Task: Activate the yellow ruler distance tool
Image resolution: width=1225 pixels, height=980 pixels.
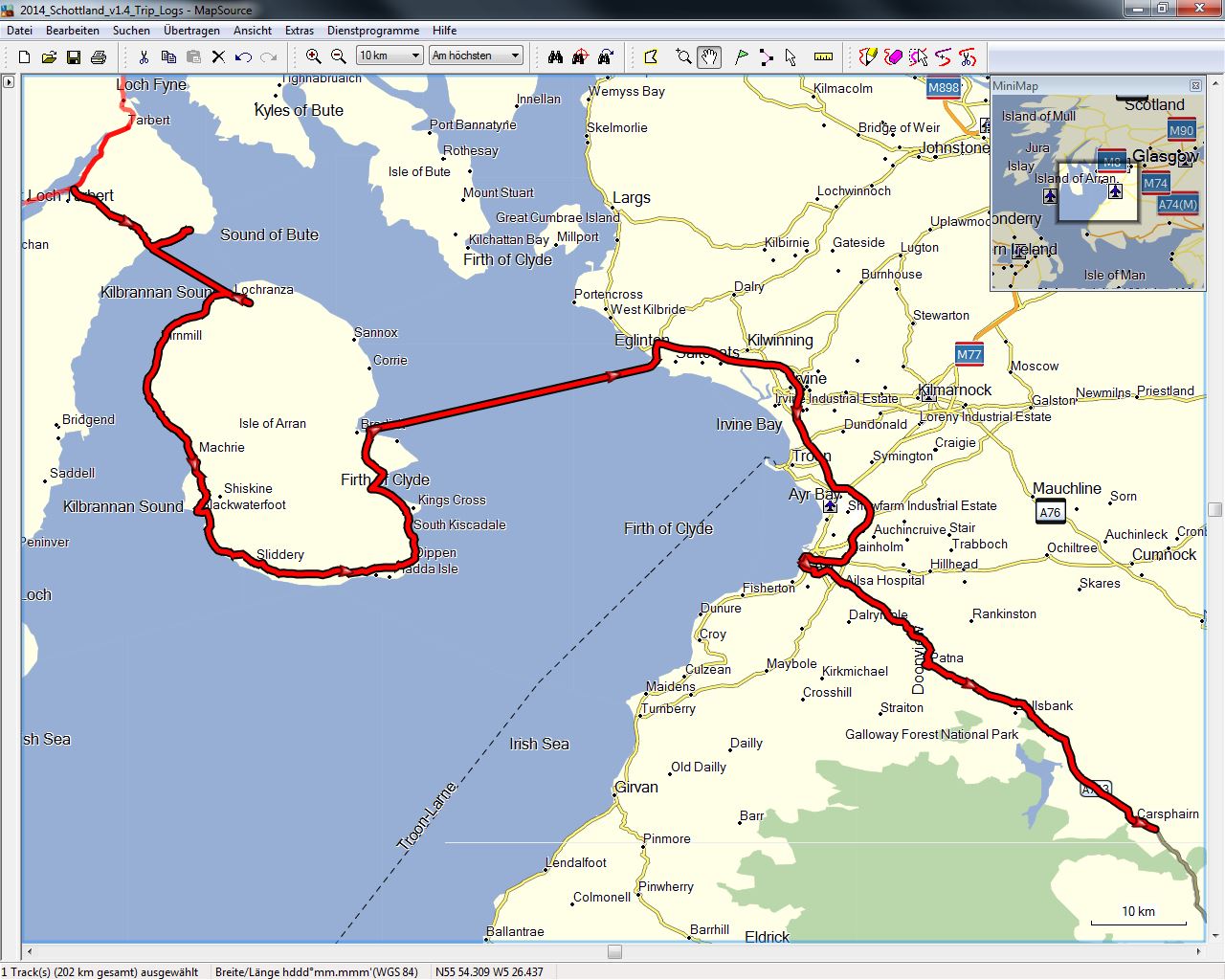Action: click(x=823, y=57)
